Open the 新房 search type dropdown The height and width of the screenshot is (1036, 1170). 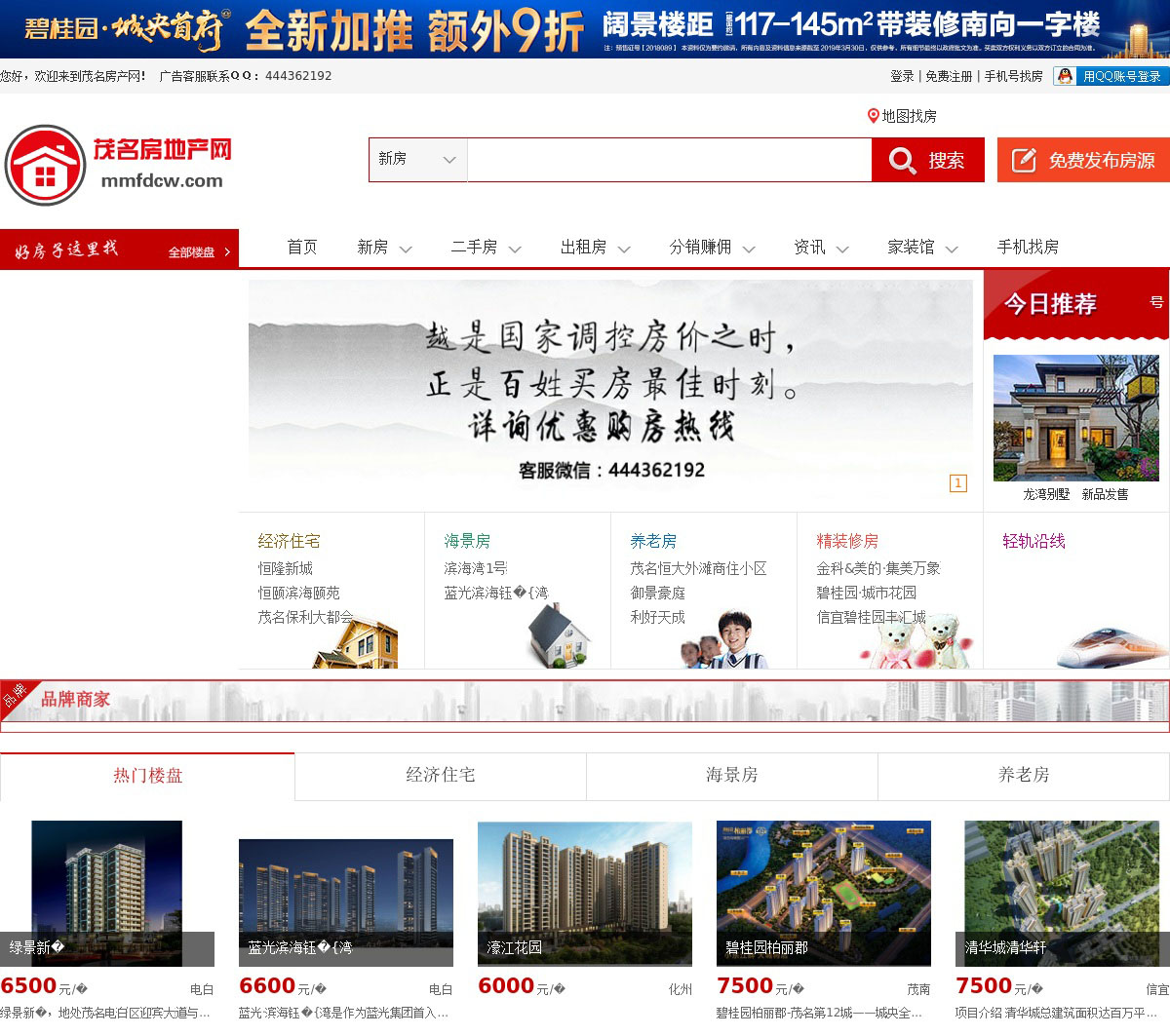coord(417,159)
